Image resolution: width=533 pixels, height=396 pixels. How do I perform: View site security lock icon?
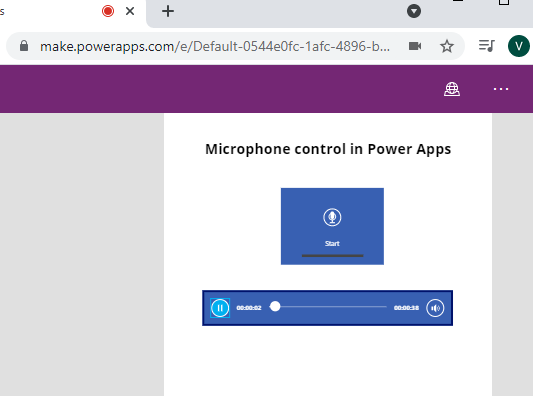[x=24, y=46]
